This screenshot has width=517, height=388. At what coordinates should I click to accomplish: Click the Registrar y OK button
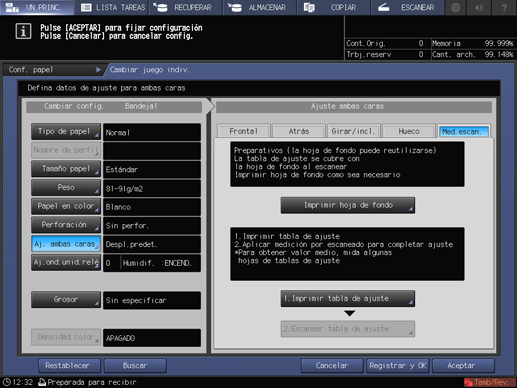398,366
